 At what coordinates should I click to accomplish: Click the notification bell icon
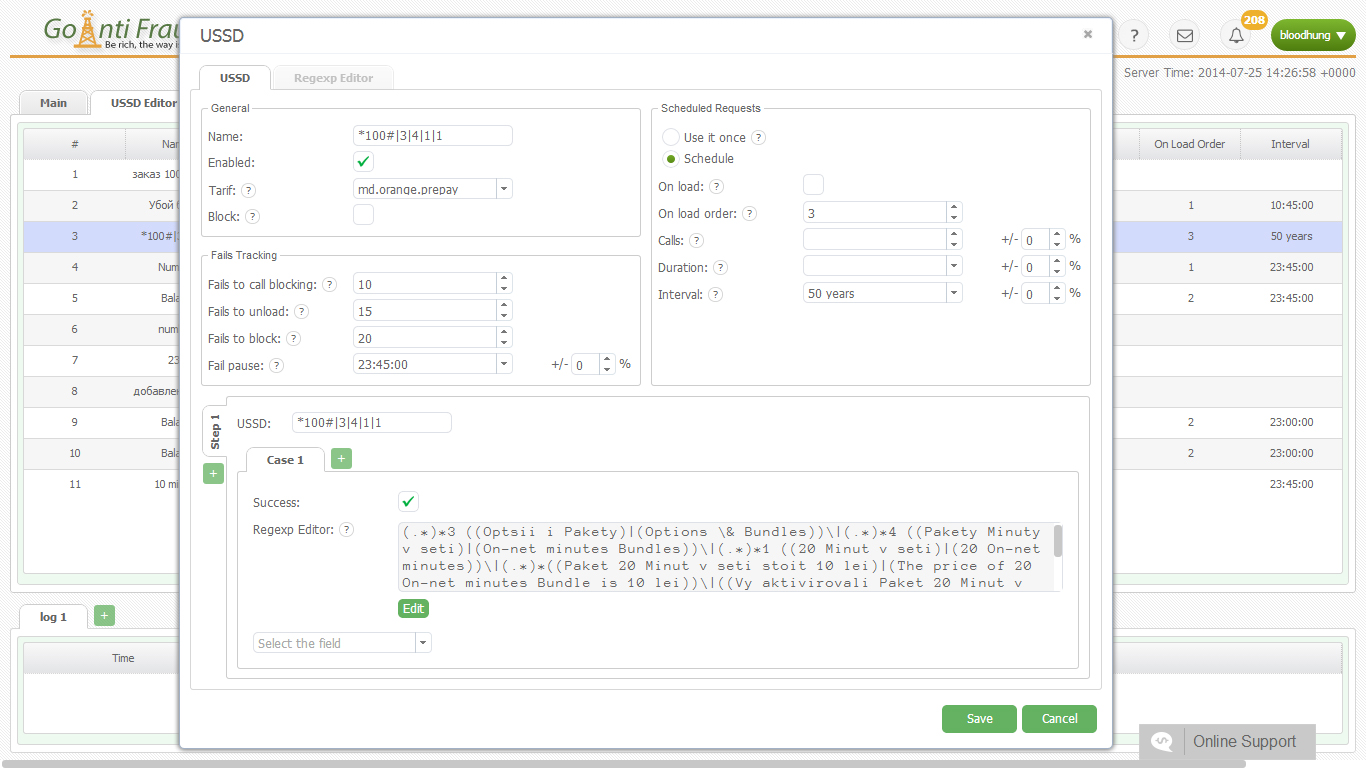(1236, 36)
